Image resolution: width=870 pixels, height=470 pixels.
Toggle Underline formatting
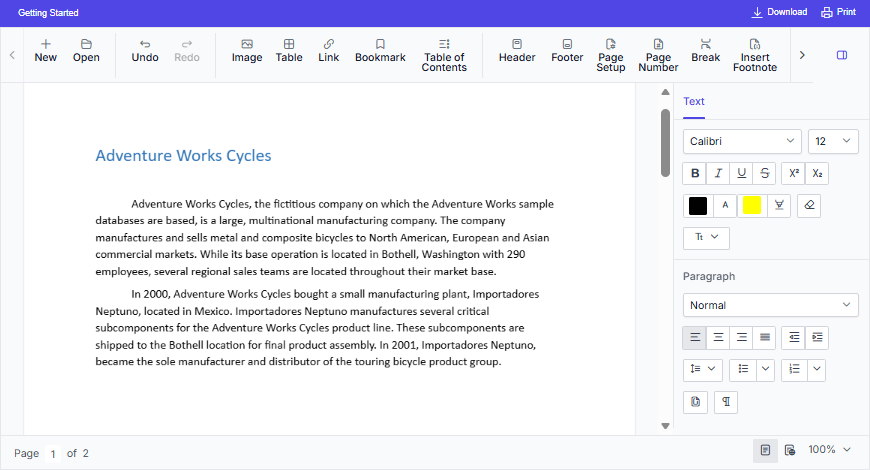[x=741, y=173]
